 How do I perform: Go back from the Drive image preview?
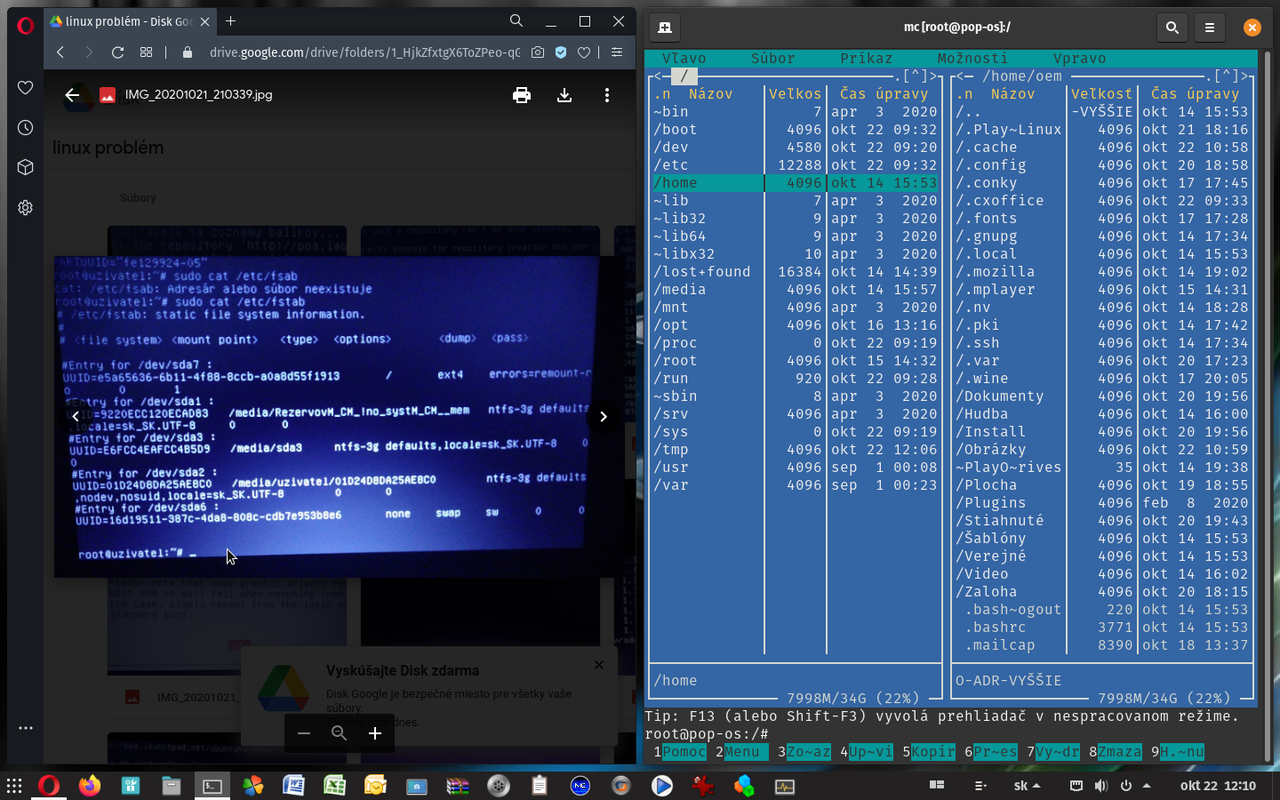pyautogui.click(x=72, y=95)
